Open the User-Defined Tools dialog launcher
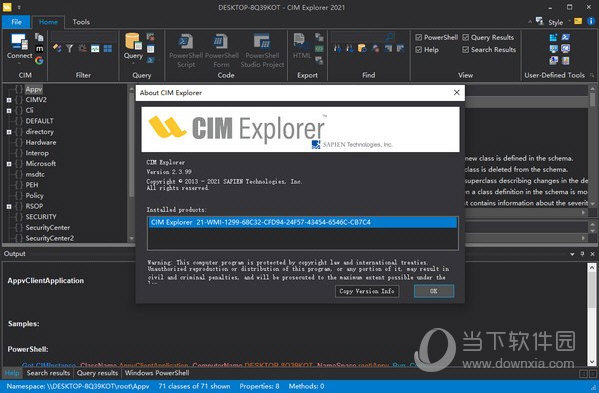The height and width of the screenshot is (393, 599). [x=592, y=75]
